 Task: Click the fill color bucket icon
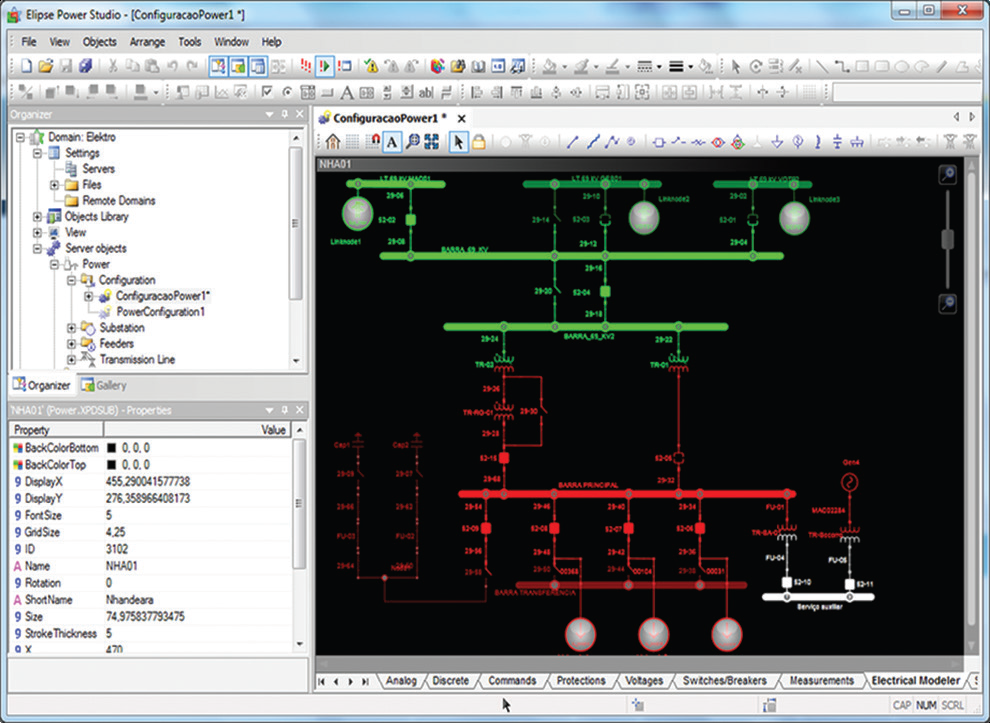coord(551,66)
